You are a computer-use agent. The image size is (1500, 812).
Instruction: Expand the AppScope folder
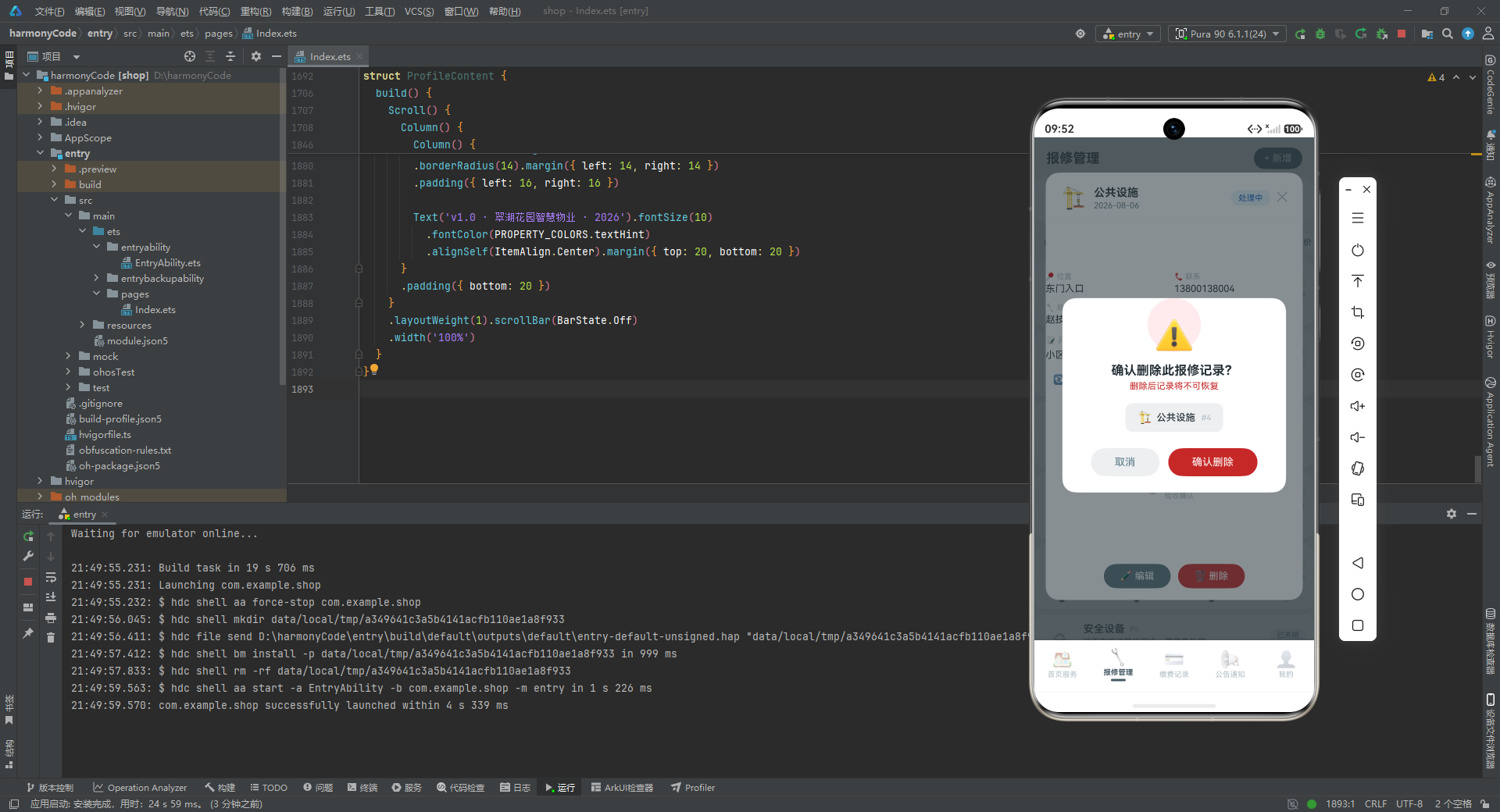click(41, 137)
